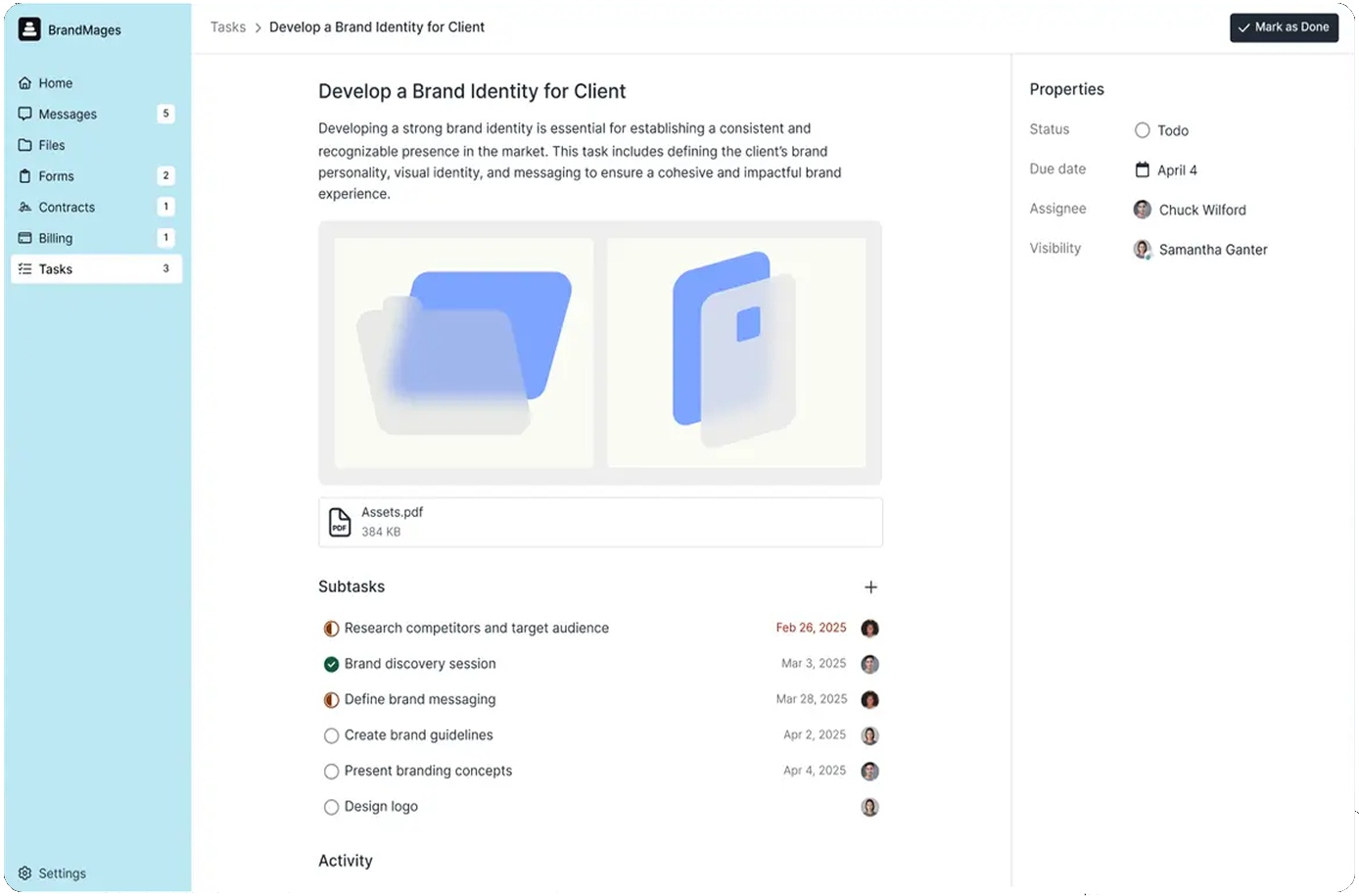The height and width of the screenshot is (896, 1359).
Task: Click Samantha Ganter's avatar in Properties
Action: [x=1142, y=250]
